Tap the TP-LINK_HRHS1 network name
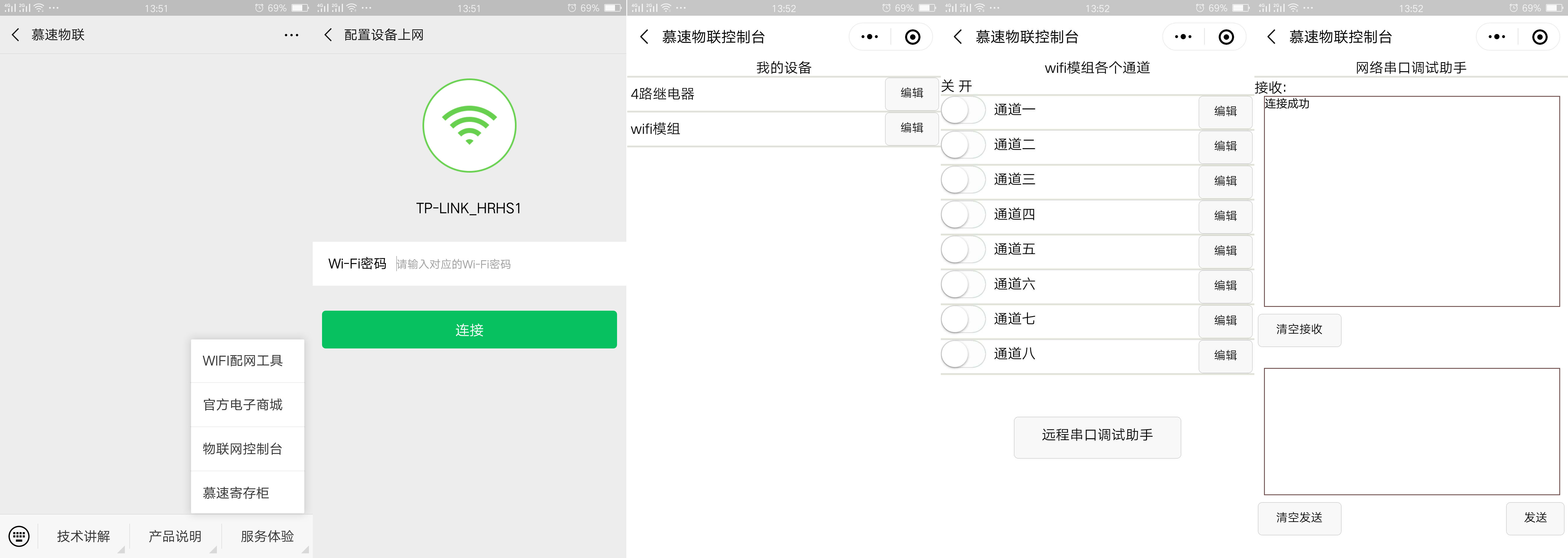Image resolution: width=1568 pixels, height=558 pixels. pyautogui.click(x=469, y=208)
